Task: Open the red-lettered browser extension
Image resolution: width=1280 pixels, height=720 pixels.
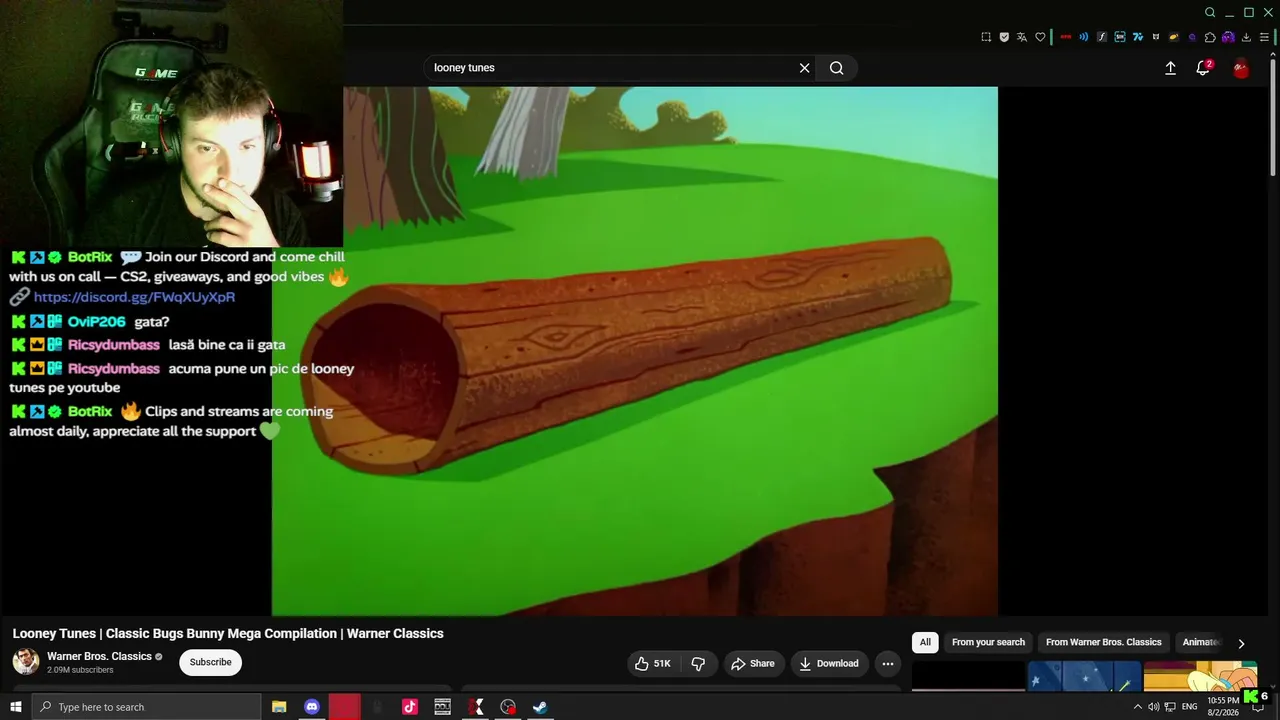Action: coord(1066,37)
